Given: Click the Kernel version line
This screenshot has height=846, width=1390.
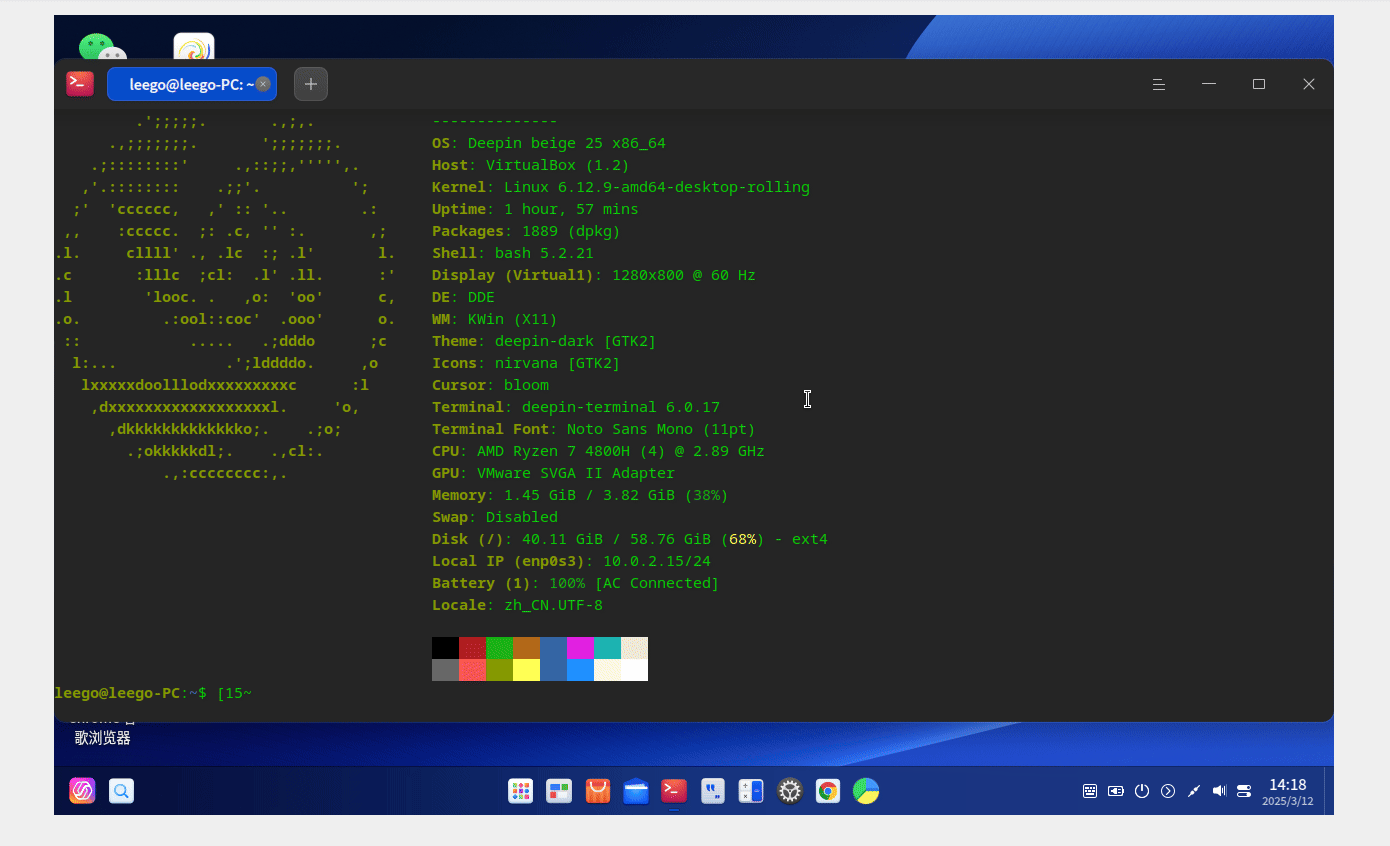Looking at the screenshot, I should (x=621, y=187).
